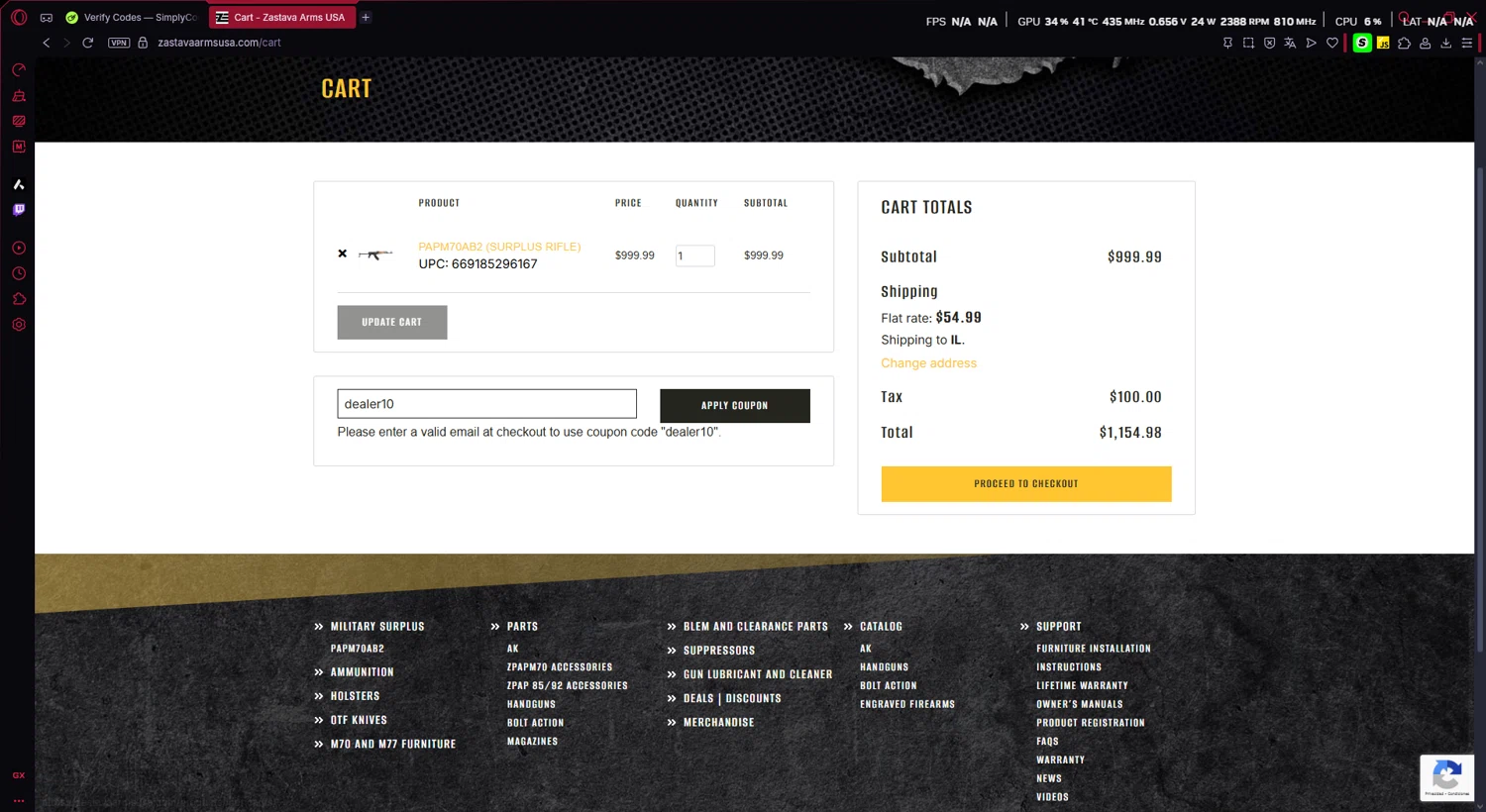Open extensions cube in toolbar
This screenshot has width=1486, height=812.
(1404, 43)
